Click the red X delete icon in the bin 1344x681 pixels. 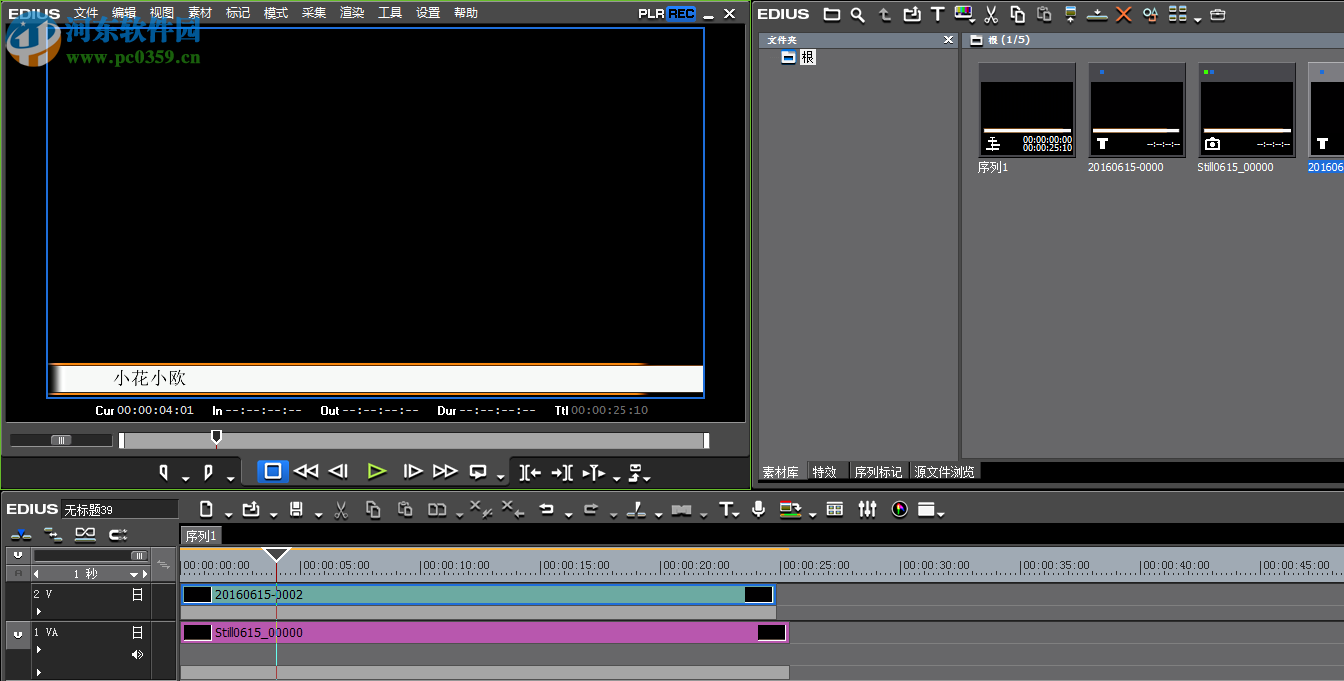click(x=1123, y=14)
